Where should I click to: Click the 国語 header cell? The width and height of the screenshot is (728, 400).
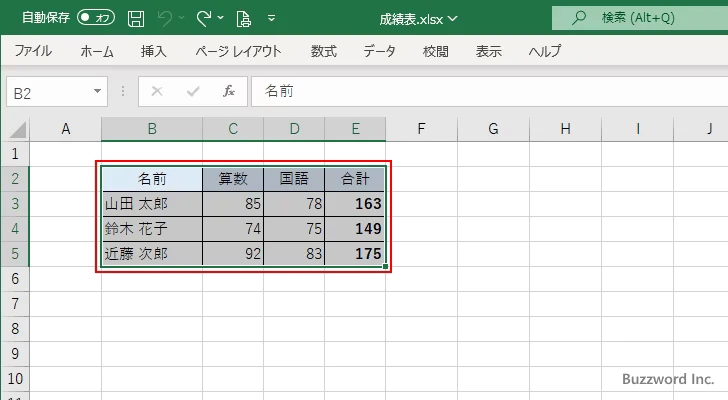click(294, 179)
